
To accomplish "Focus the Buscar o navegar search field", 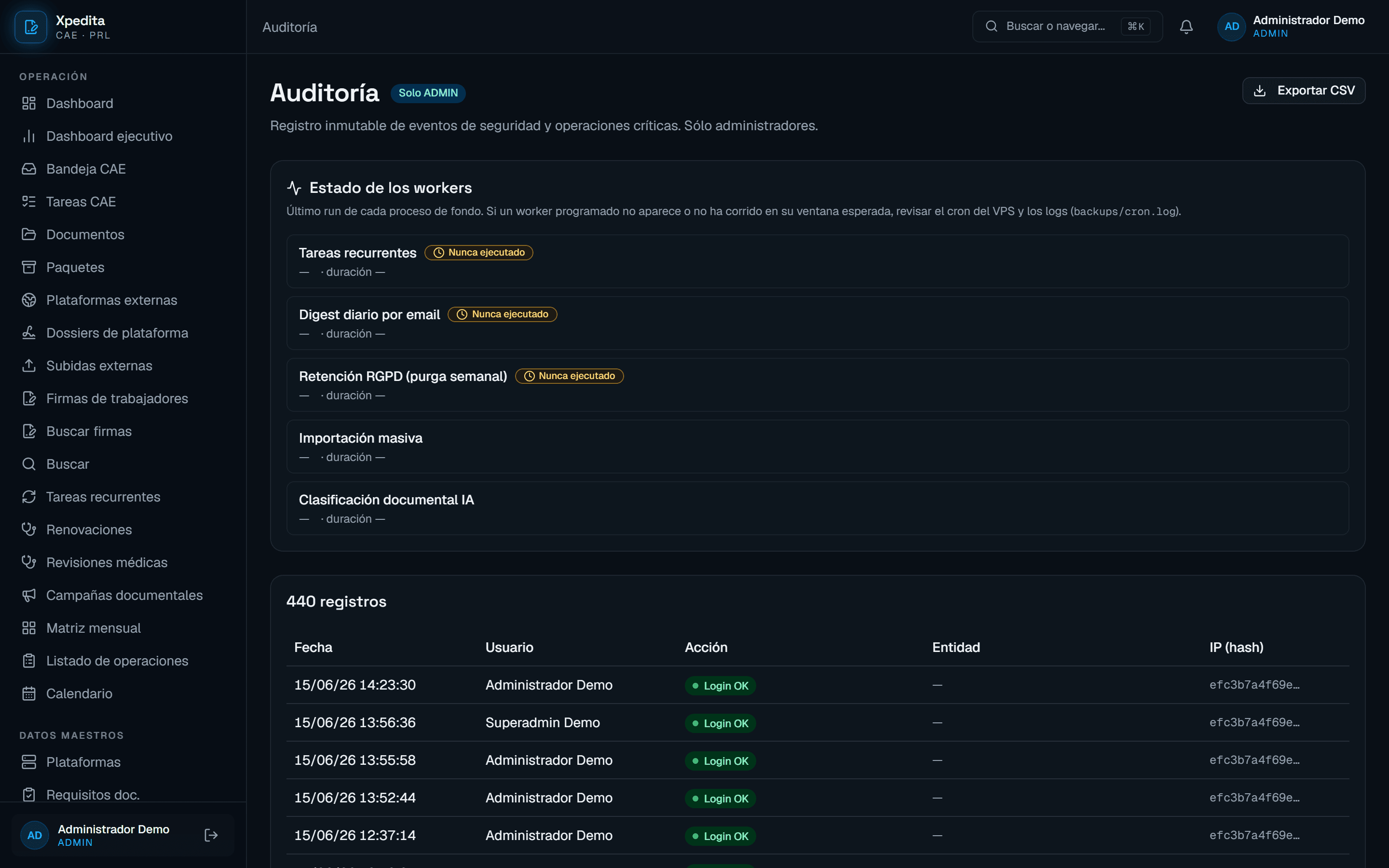I will click(x=1067, y=27).
